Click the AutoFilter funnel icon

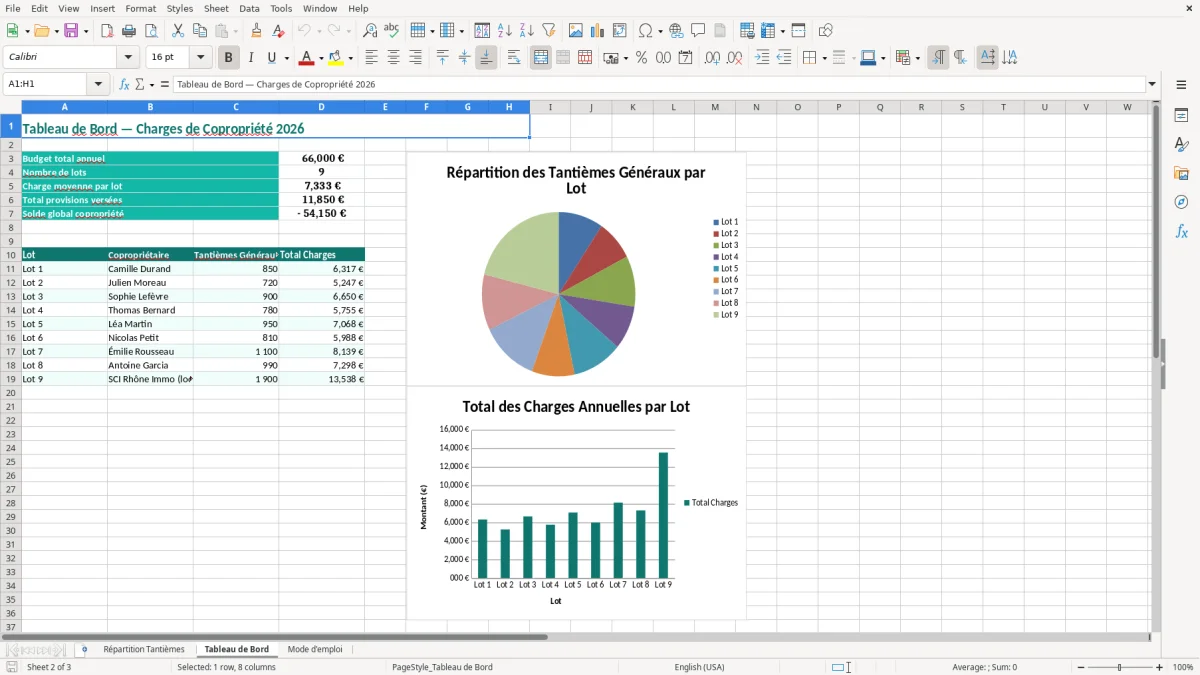[x=548, y=31]
